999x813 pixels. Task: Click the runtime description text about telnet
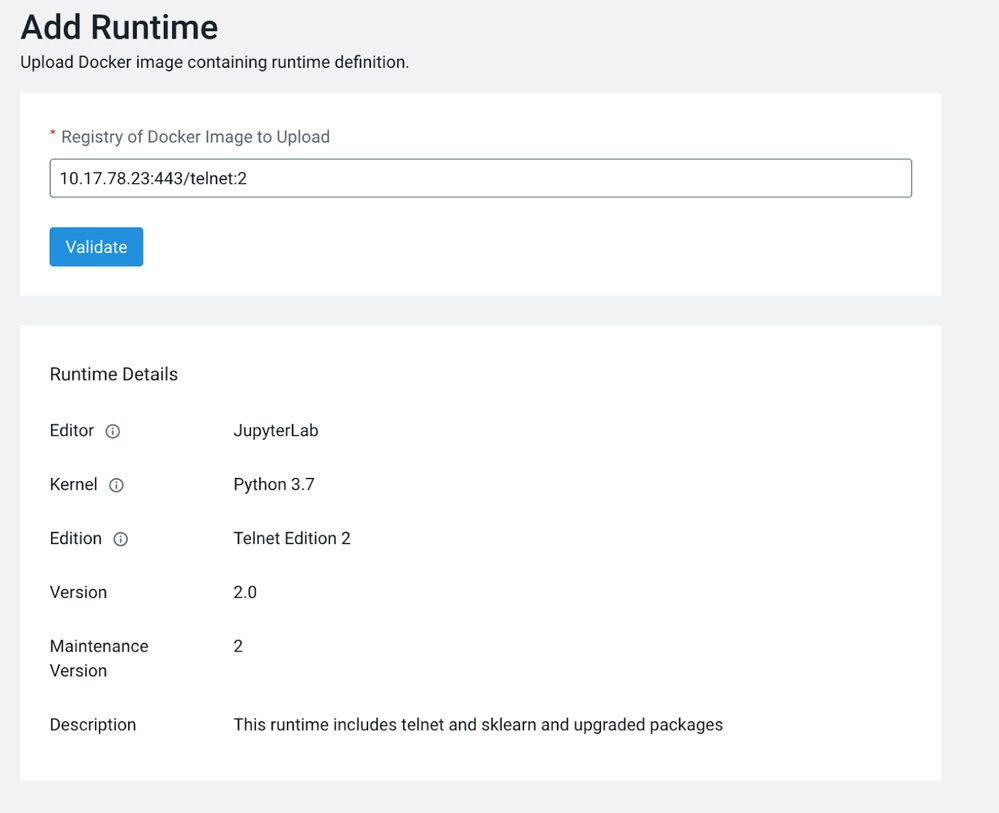point(477,725)
